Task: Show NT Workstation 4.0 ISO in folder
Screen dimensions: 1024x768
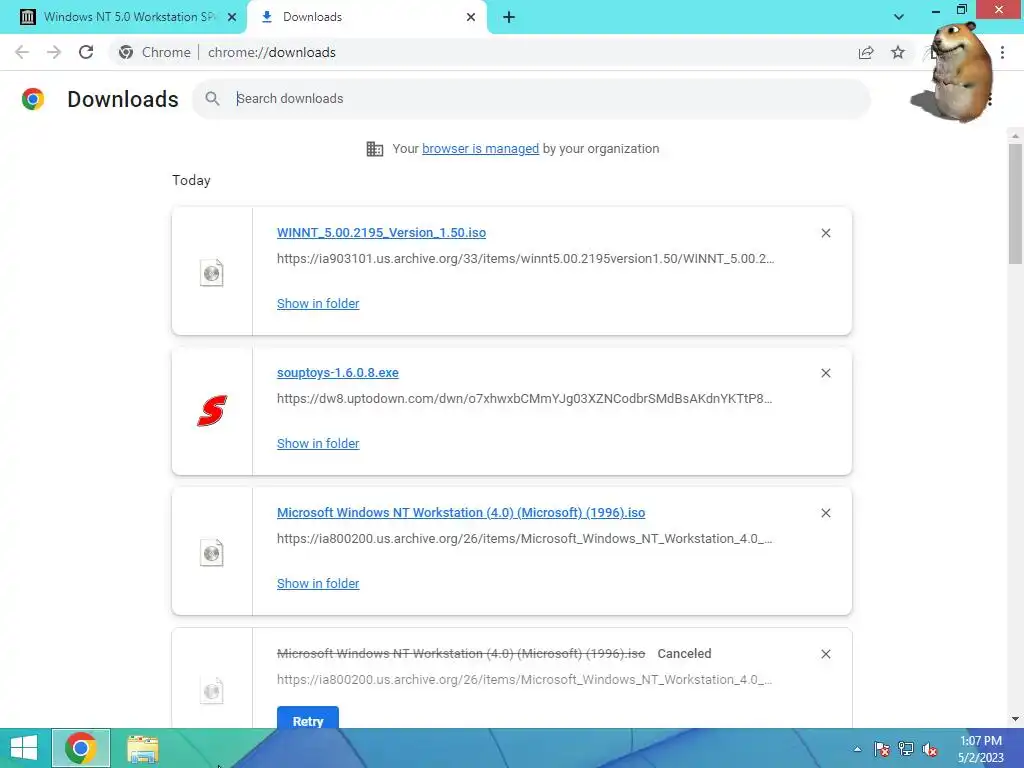Action: [318, 584]
